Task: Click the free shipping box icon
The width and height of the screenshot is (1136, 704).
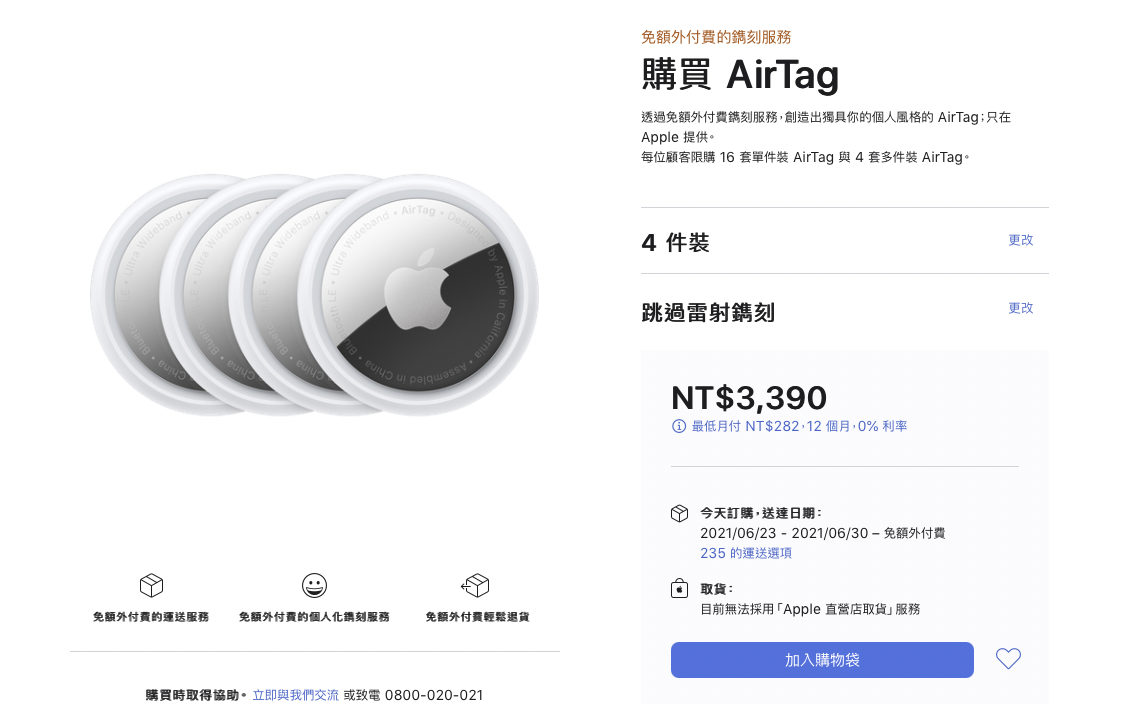Action: 151,585
